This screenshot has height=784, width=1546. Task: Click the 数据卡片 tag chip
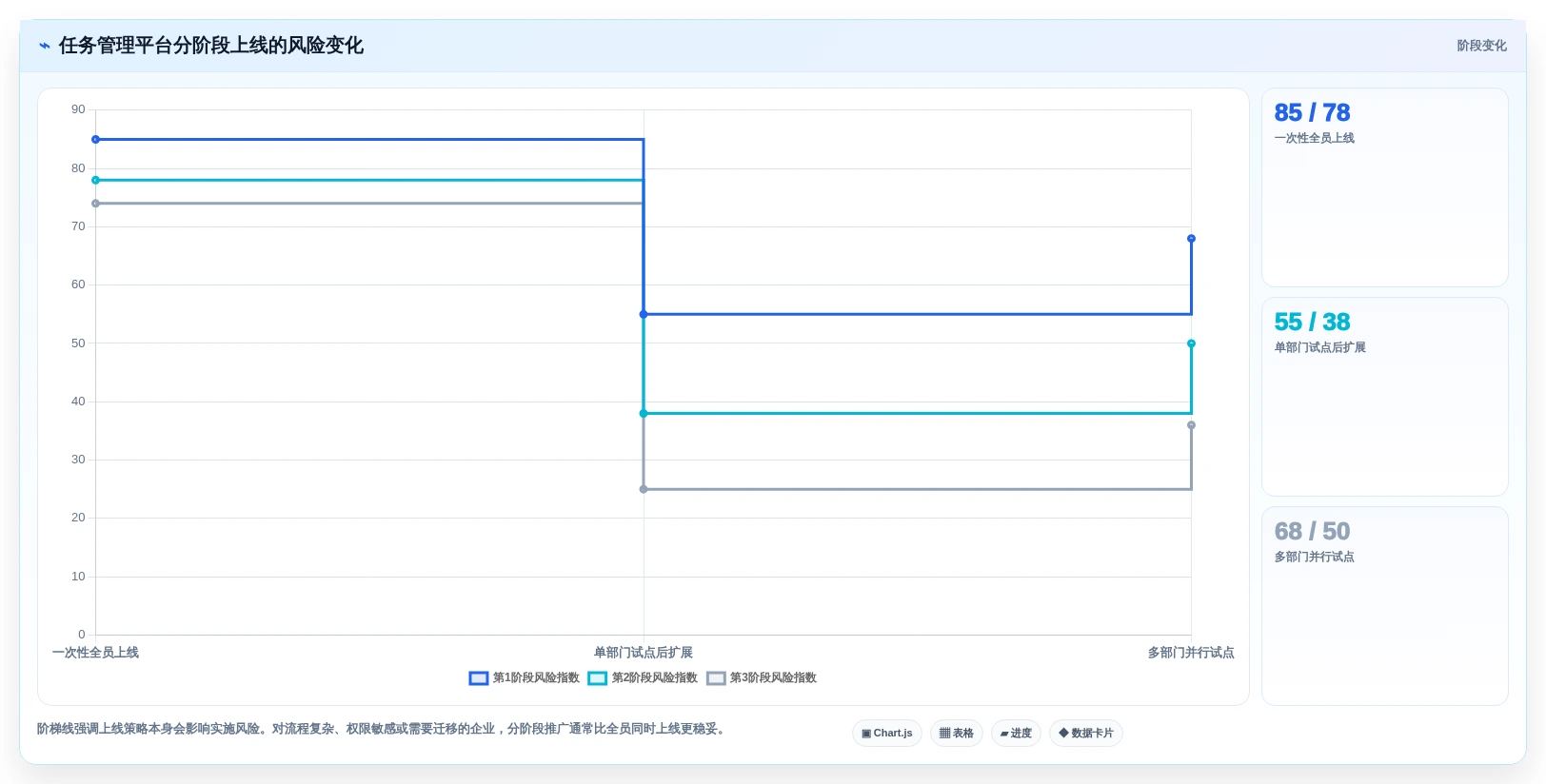(1086, 734)
